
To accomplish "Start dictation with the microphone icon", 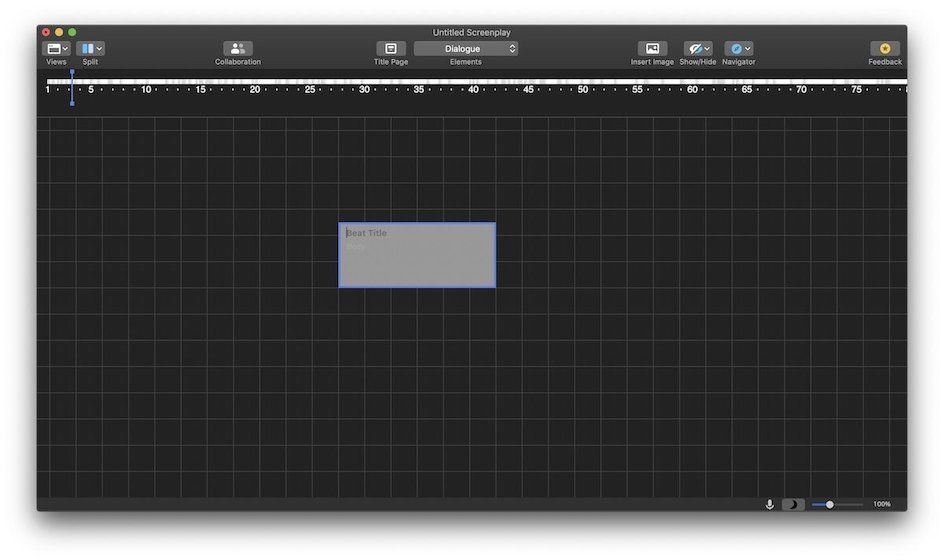I will click(x=769, y=504).
